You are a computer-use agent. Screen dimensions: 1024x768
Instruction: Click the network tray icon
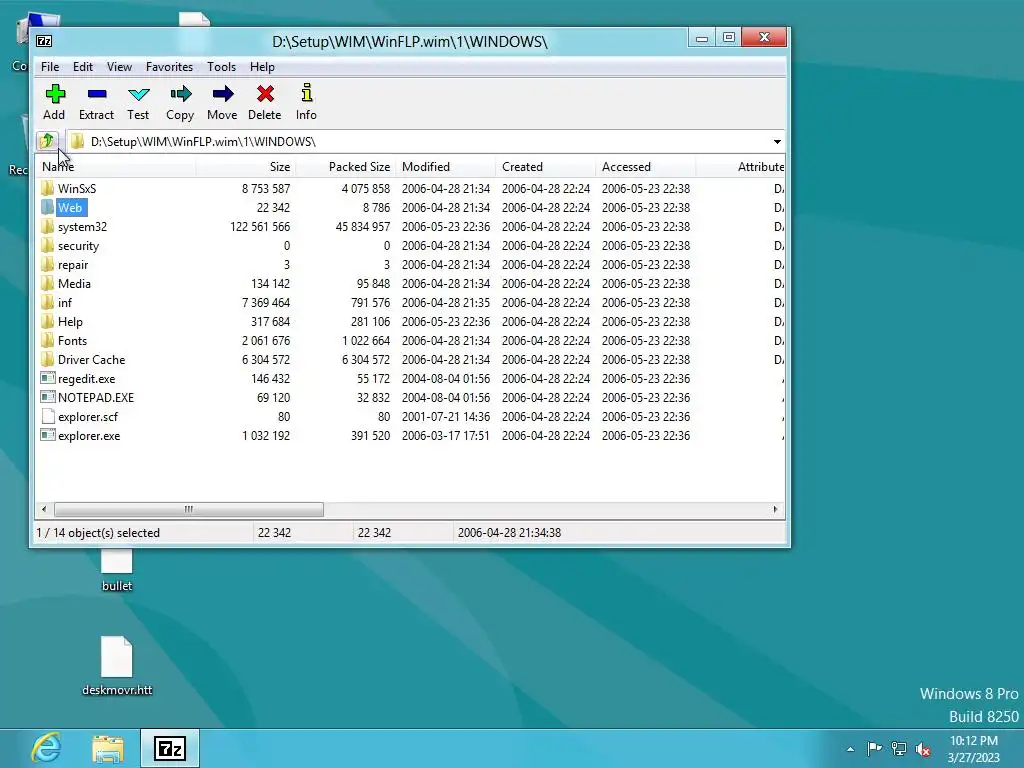pyautogui.click(x=899, y=749)
